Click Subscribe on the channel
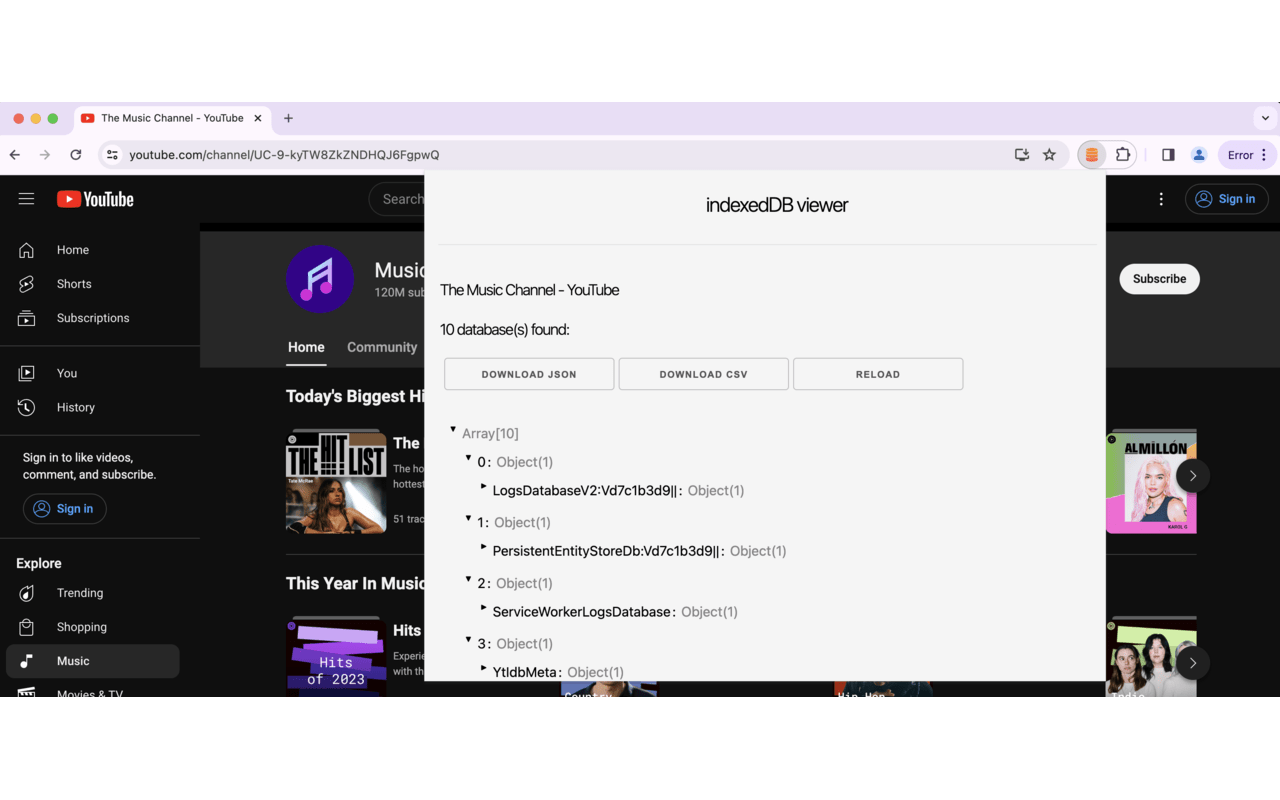 point(1159,279)
